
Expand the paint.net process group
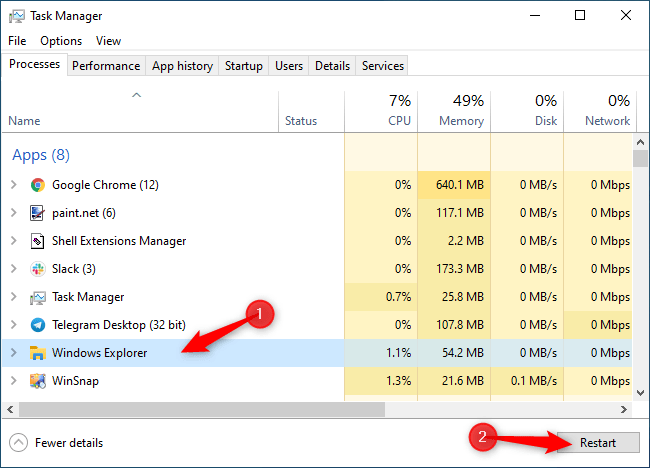pos(14,213)
